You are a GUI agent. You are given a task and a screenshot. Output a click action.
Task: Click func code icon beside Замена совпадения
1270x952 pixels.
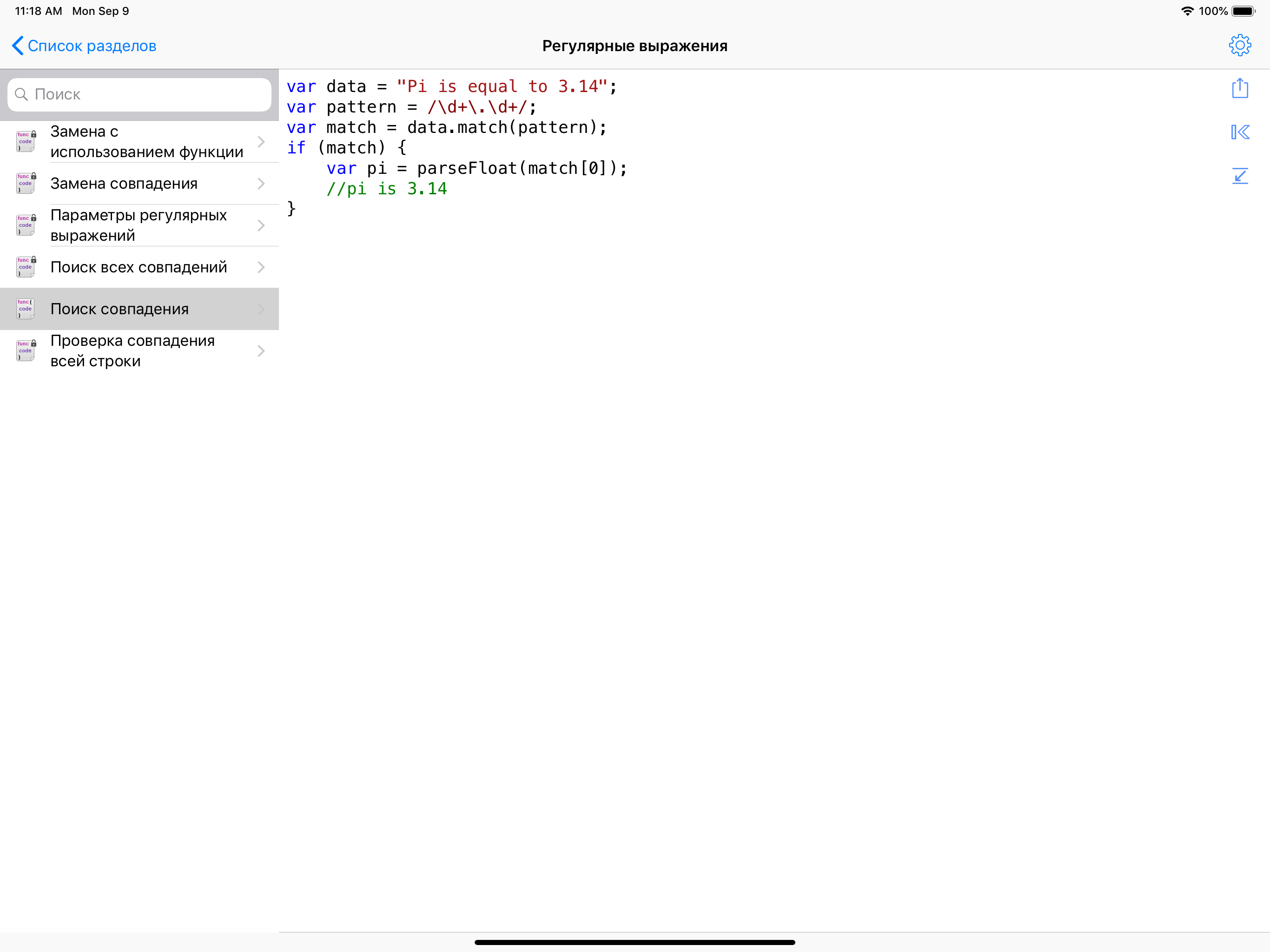25,183
